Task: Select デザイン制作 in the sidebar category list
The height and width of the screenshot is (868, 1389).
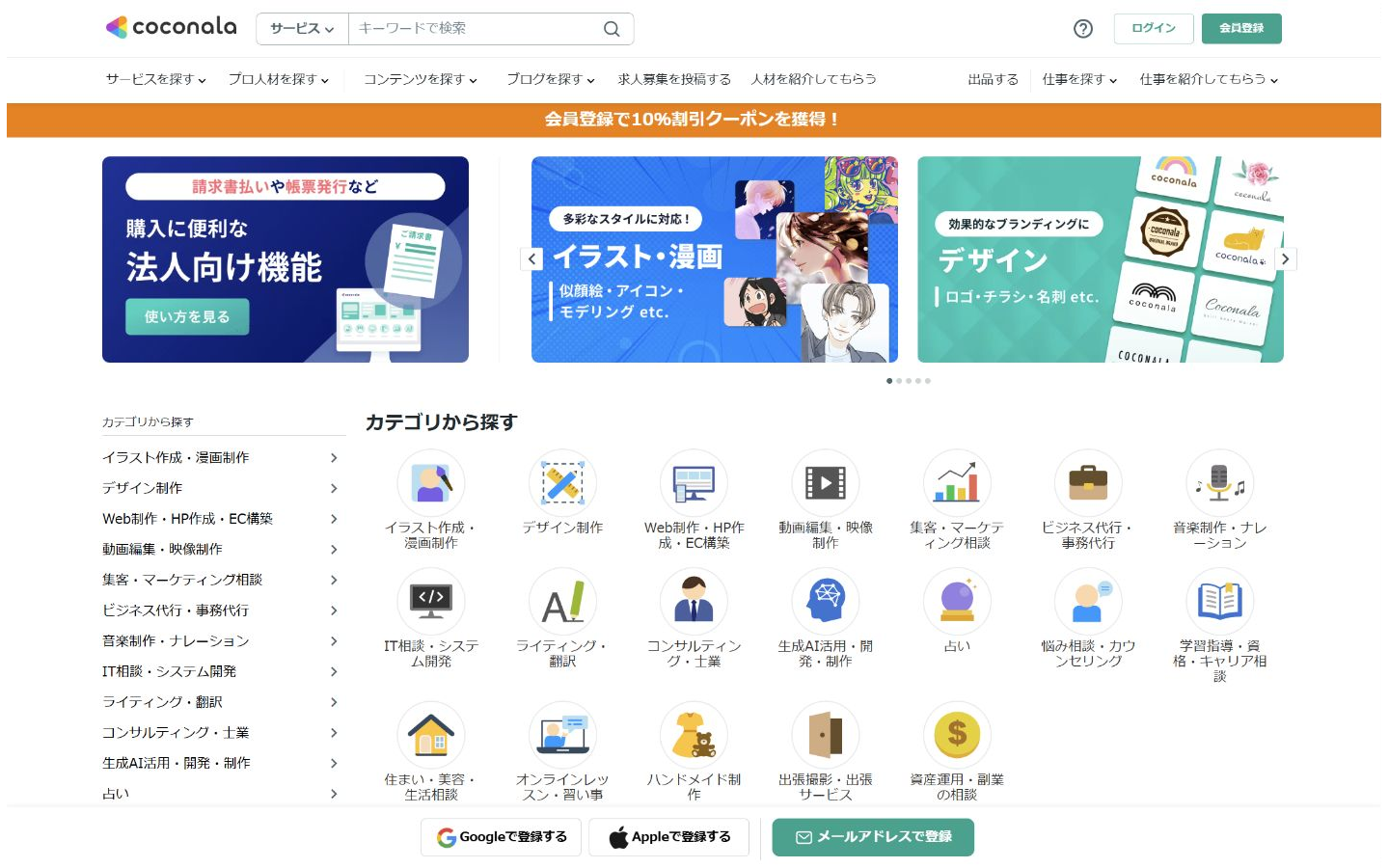Action: tap(221, 488)
